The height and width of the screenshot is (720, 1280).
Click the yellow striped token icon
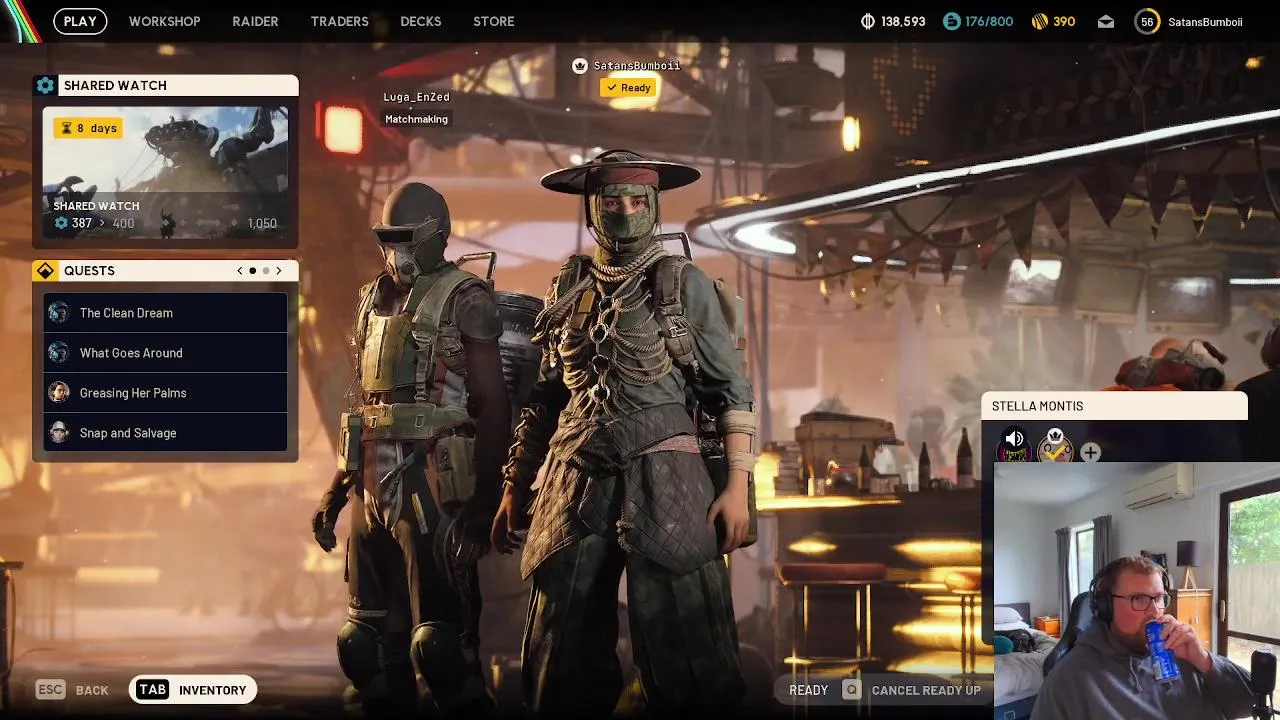(1039, 21)
